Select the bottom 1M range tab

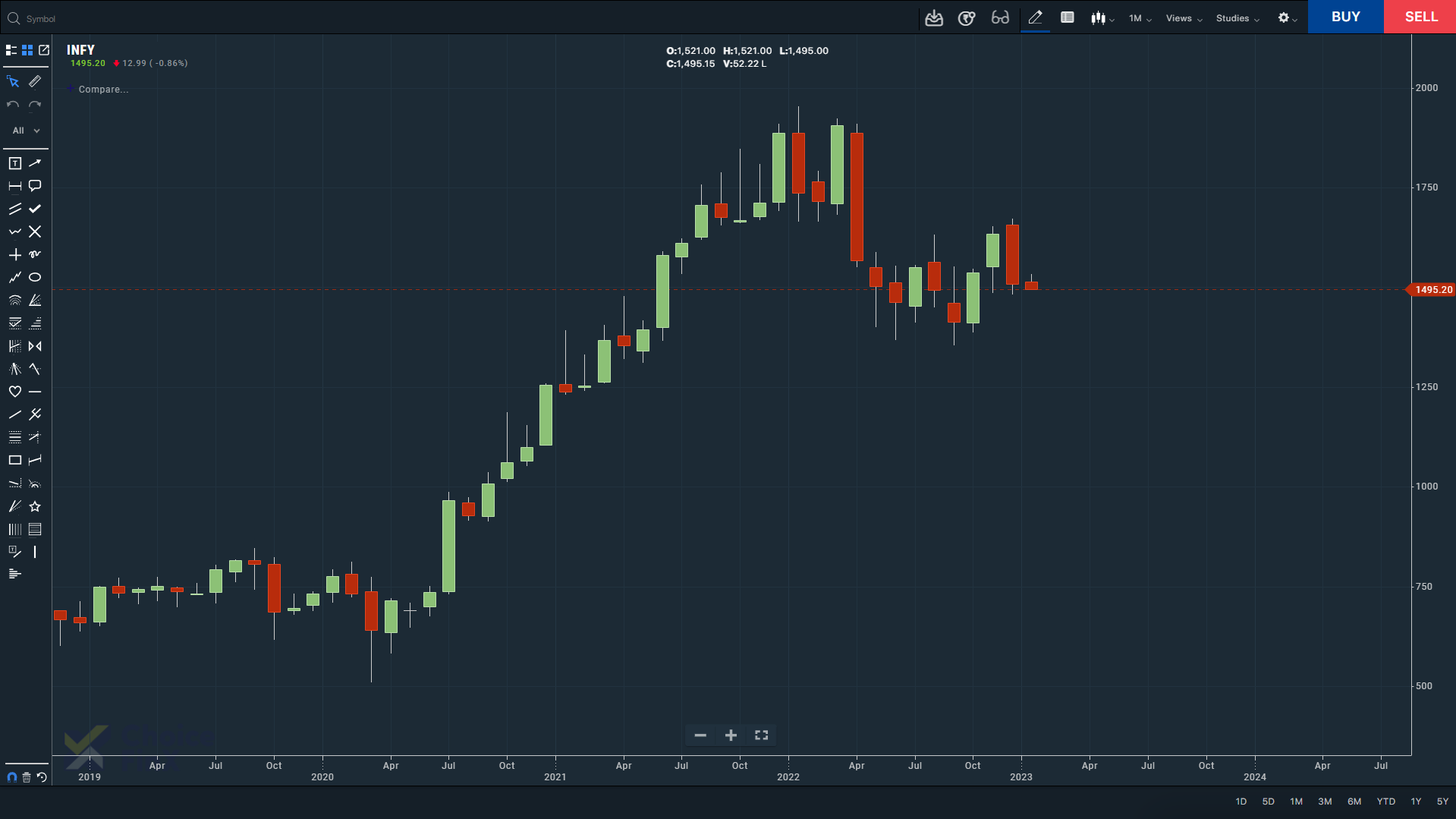(1296, 802)
